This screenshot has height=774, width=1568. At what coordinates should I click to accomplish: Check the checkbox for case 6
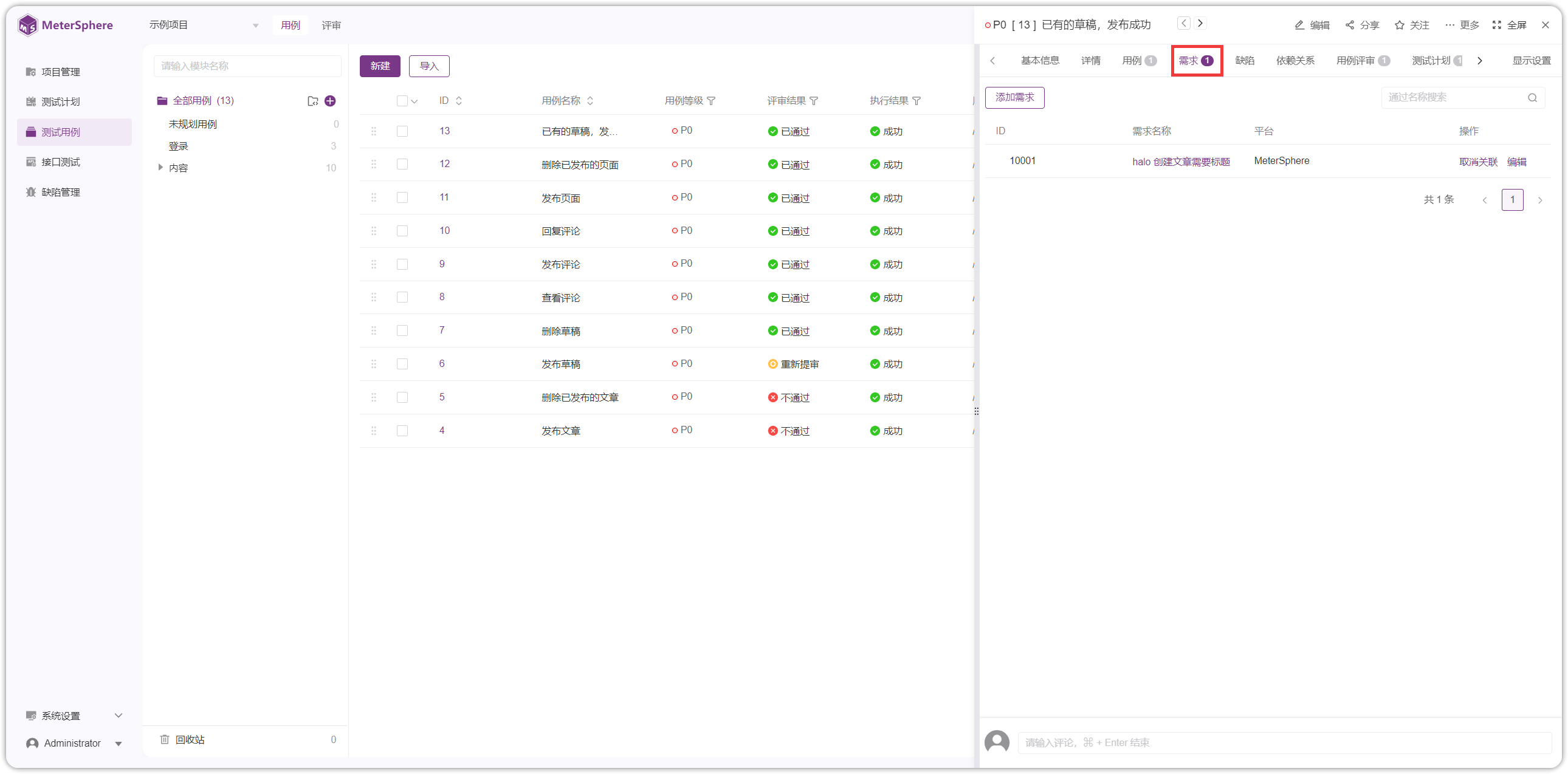[x=402, y=364]
